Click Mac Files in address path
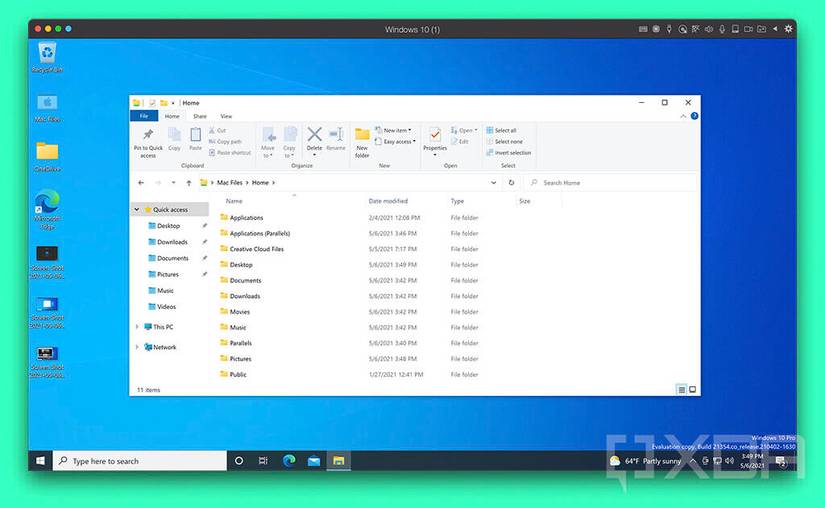 [229, 182]
